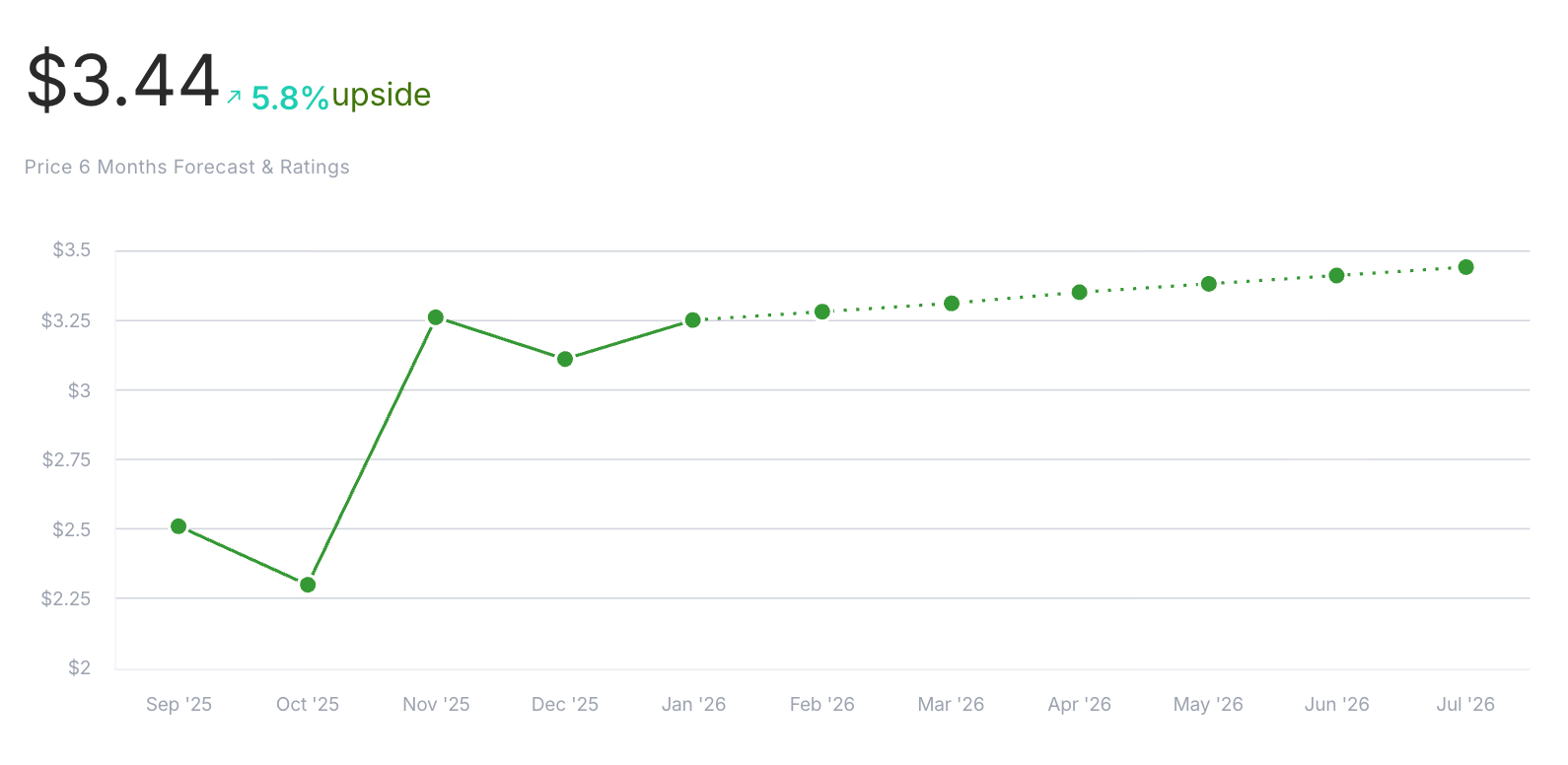Select the Jan '26 data point
Screen dimensions: 1568x765
pos(693,320)
